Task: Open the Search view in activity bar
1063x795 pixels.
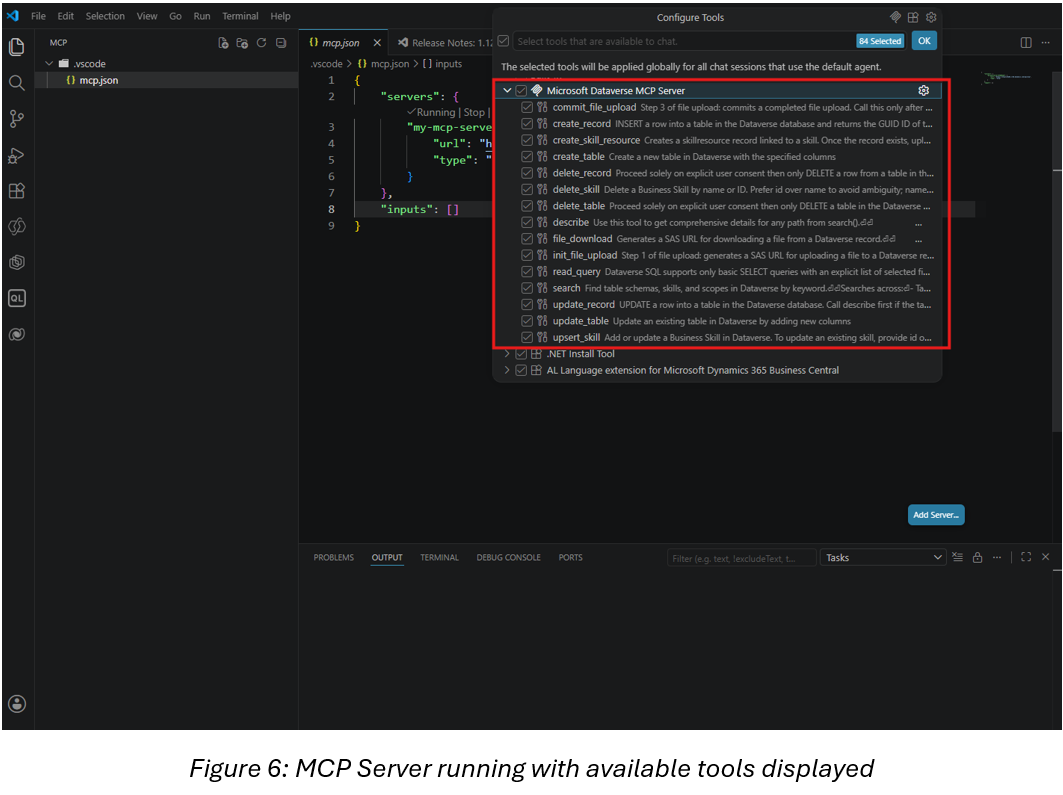Action: pyautogui.click(x=16, y=83)
